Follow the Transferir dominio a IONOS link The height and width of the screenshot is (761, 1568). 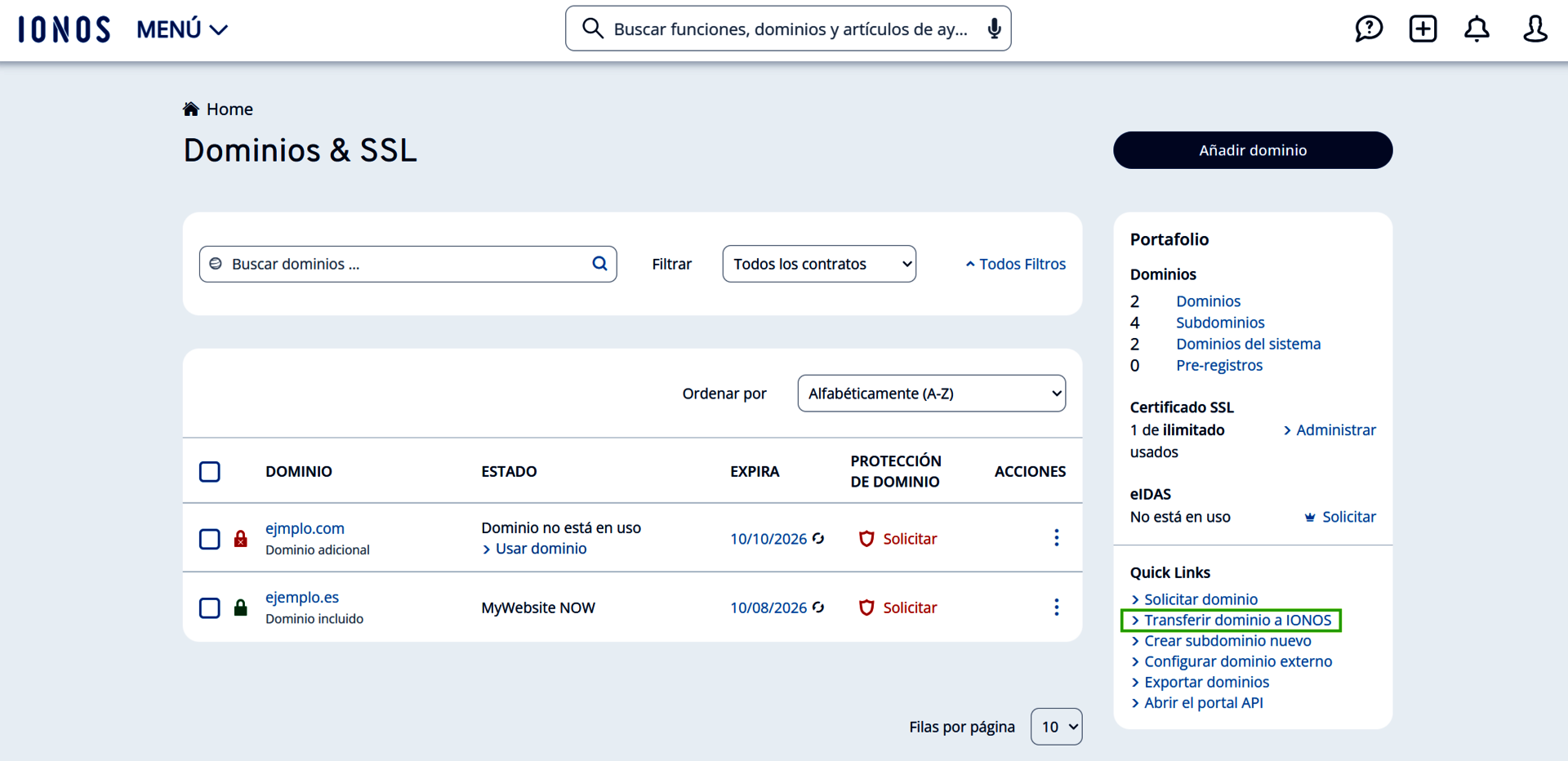pyautogui.click(x=1232, y=620)
